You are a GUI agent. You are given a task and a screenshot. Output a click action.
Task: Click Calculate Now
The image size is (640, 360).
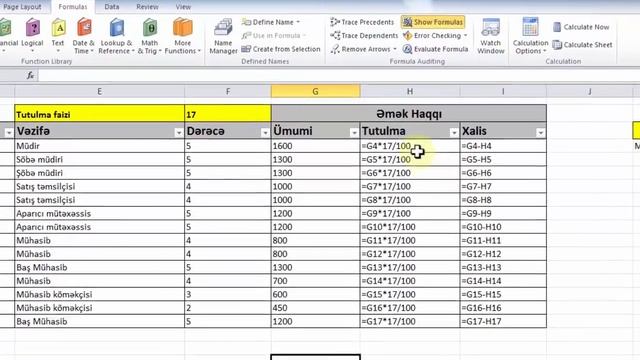pyautogui.click(x=581, y=27)
